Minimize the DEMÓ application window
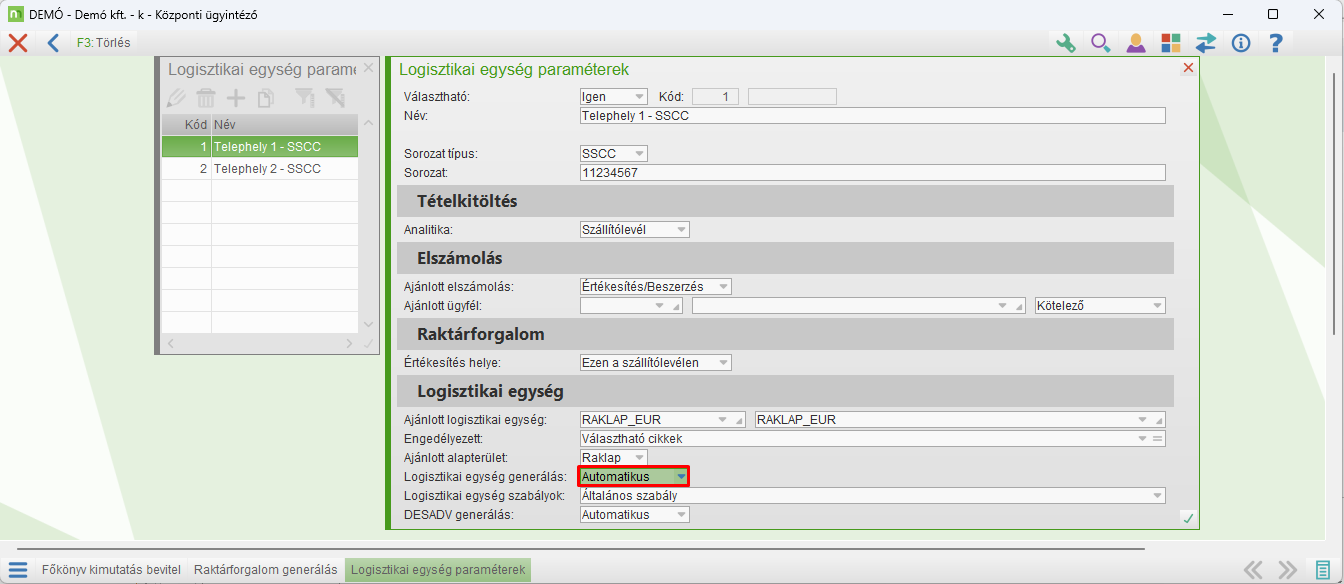This screenshot has height=584, width=1344. point(1227,14)
